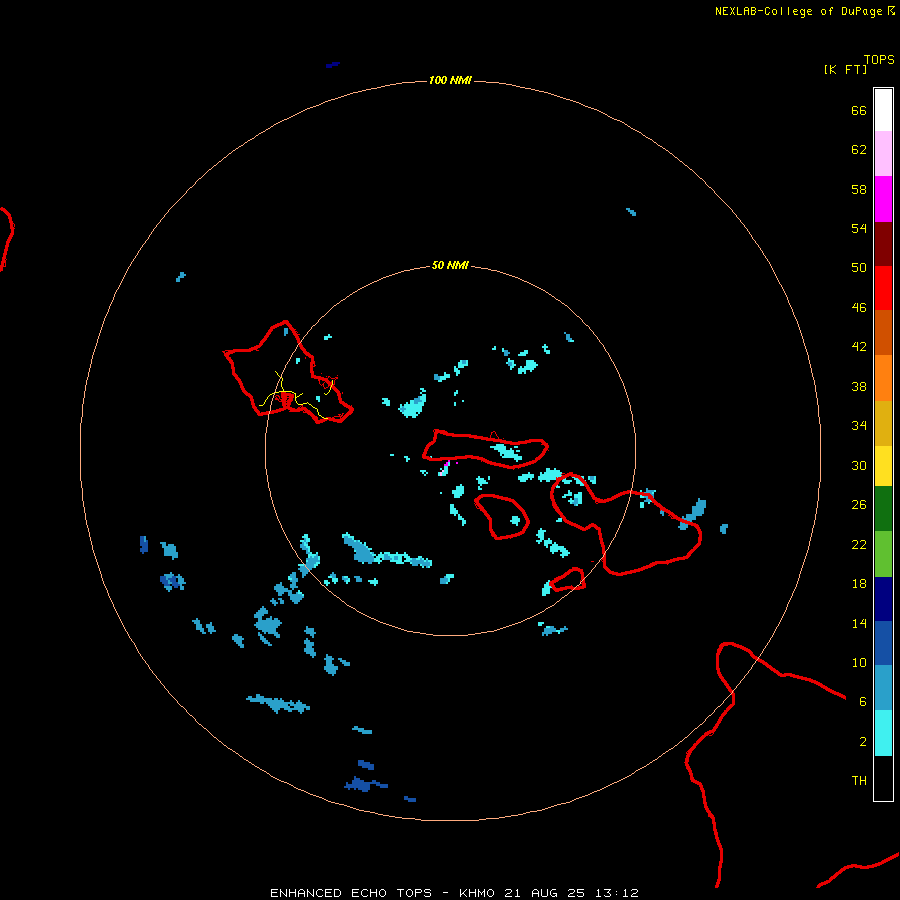The image size is (900, 900).
Task: Select the light pink legend swatch
Action: (883, 153)
